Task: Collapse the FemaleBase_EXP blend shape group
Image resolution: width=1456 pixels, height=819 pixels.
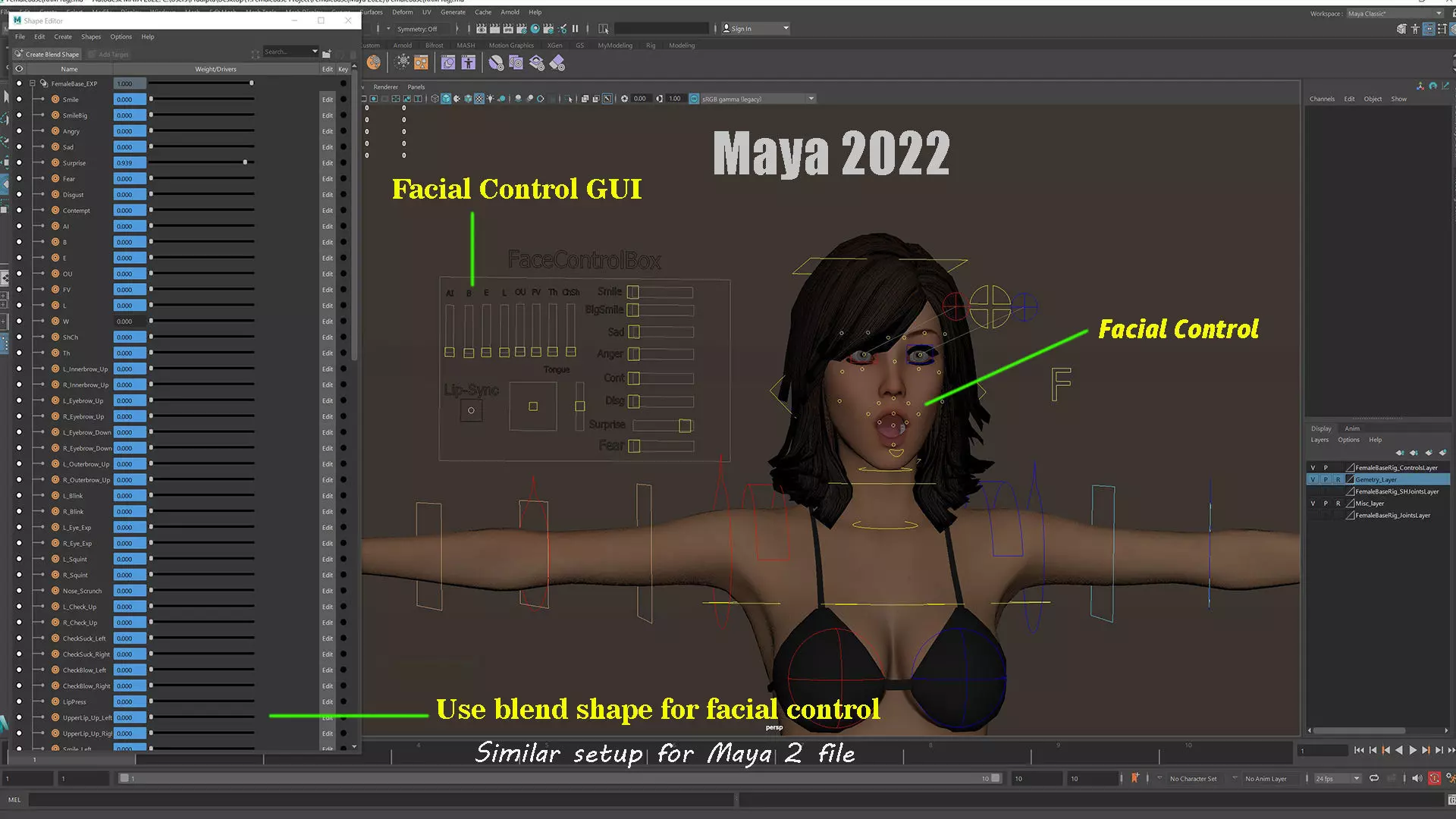Action: (33, 83)
